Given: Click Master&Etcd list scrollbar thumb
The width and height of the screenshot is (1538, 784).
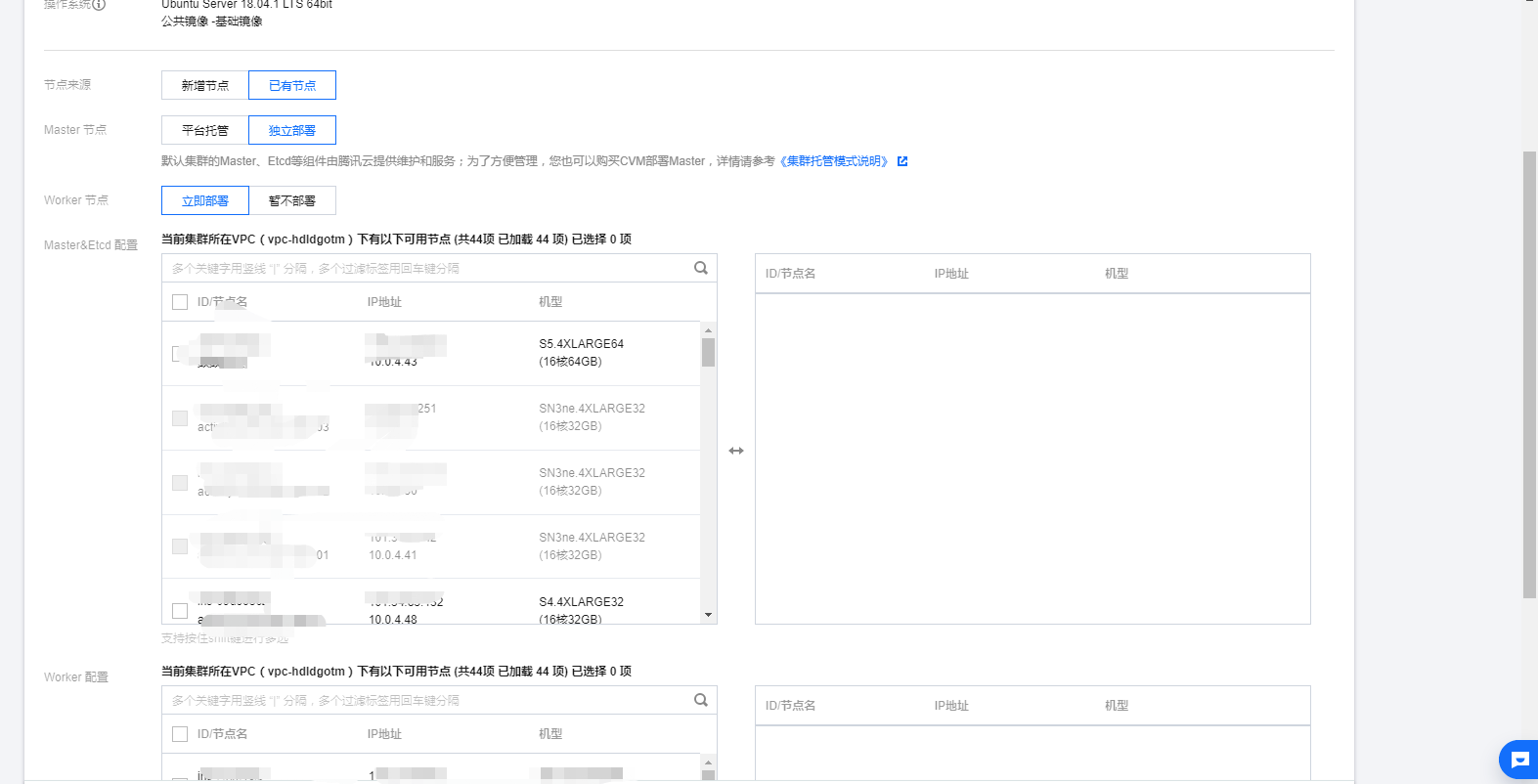Looking at the screenshot, I should click(x=708, y=352).
